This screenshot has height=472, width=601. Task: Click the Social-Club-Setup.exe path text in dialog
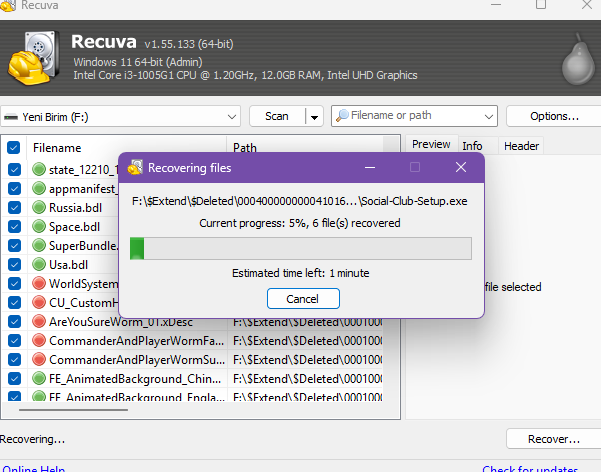coord(300,201)
